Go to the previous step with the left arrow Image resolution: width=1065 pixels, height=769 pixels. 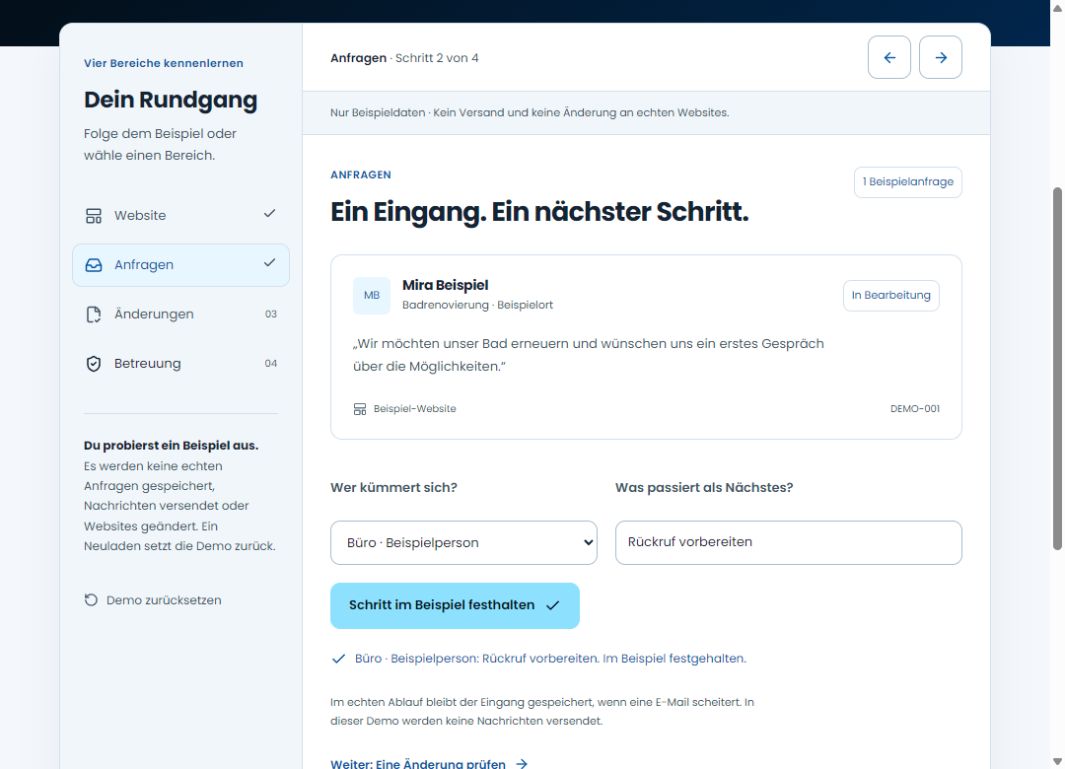click(x=888, y=58)
